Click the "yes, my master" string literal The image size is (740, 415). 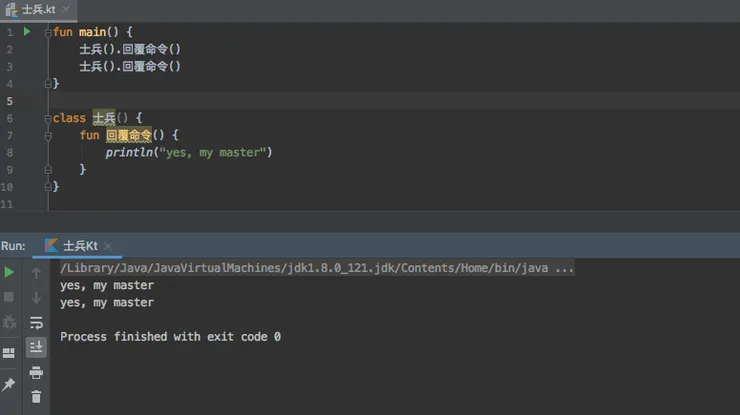213,152
